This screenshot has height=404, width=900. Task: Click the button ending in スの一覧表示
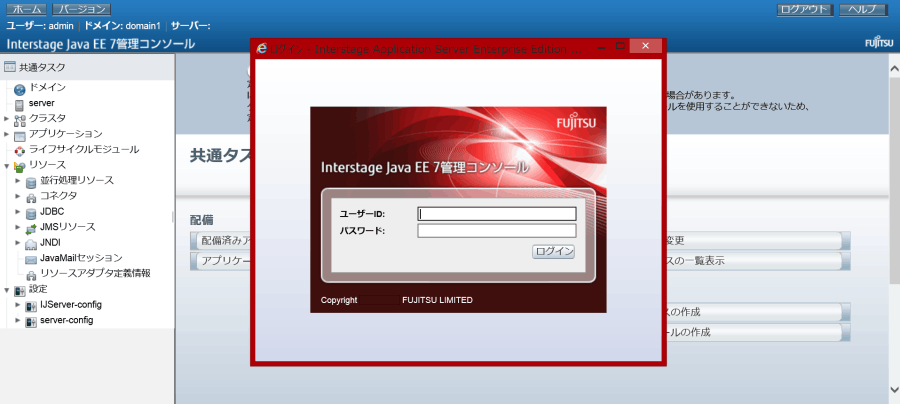coord(758,261)
